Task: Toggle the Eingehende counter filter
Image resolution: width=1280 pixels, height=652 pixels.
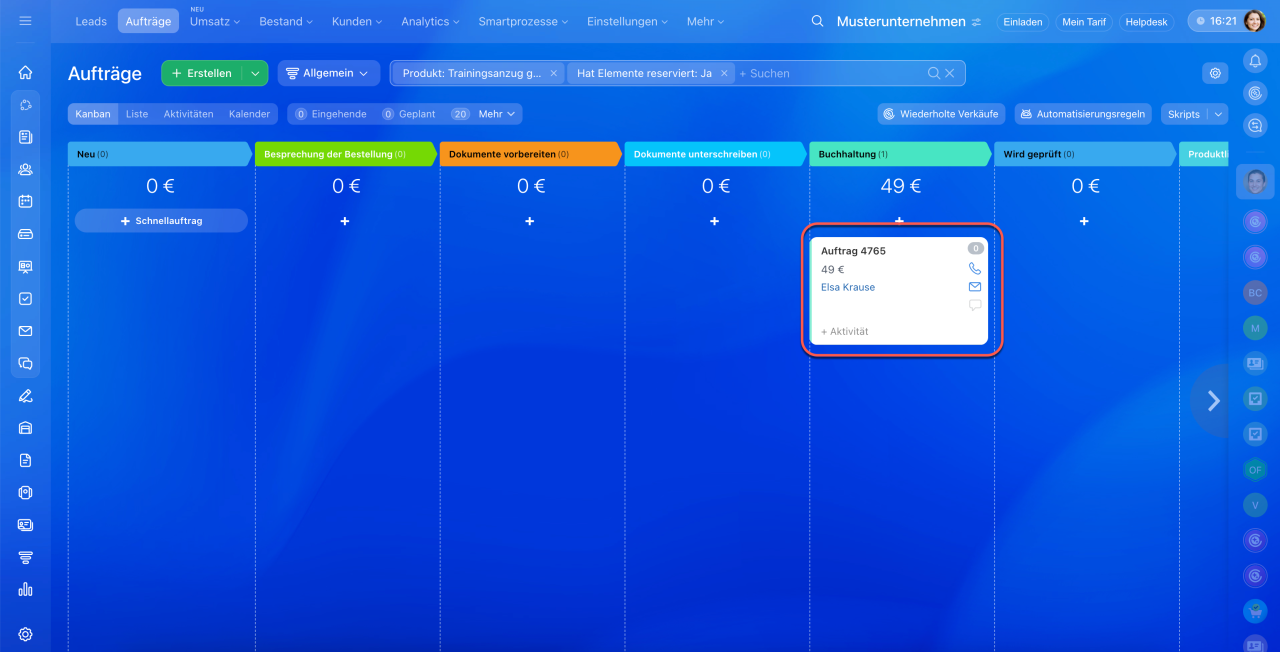Action: click(x=331, y=114)
